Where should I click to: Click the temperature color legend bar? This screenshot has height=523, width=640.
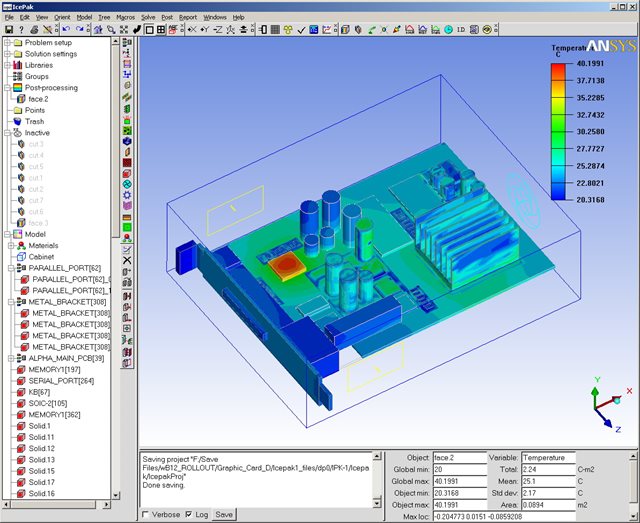[558, 131]
